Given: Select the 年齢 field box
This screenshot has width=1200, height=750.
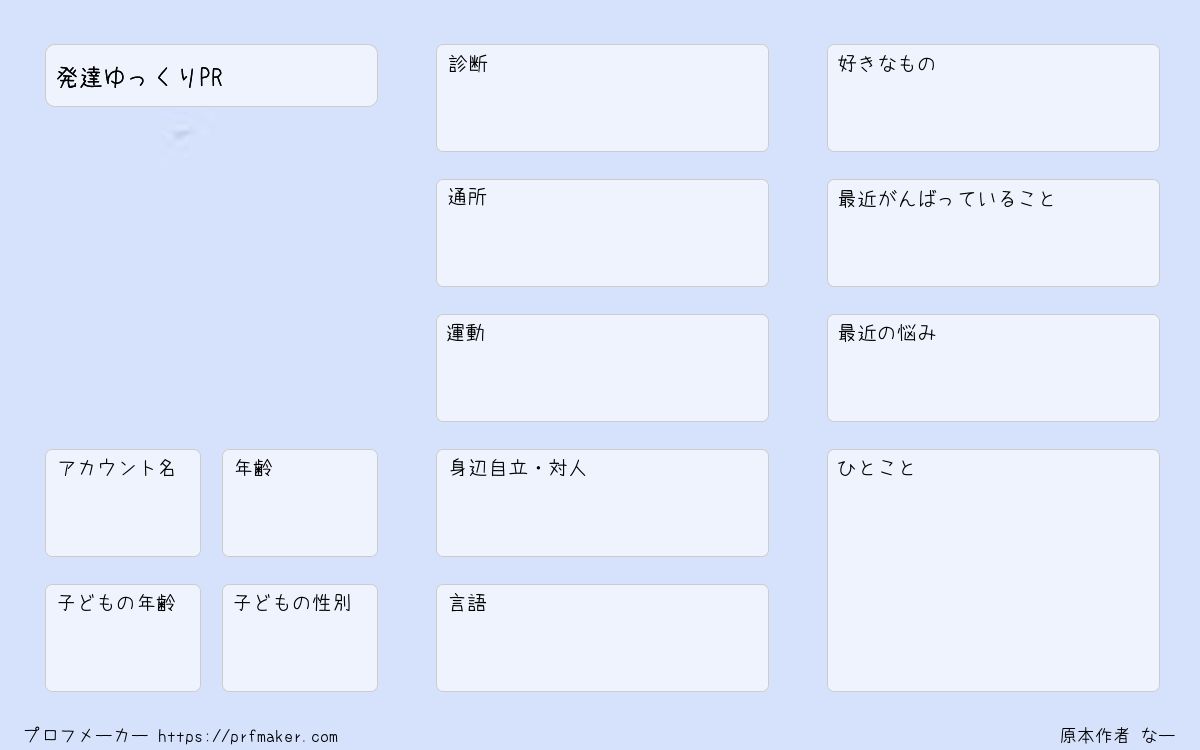Looking at the screenshot, I should click(x=300, y=503).
